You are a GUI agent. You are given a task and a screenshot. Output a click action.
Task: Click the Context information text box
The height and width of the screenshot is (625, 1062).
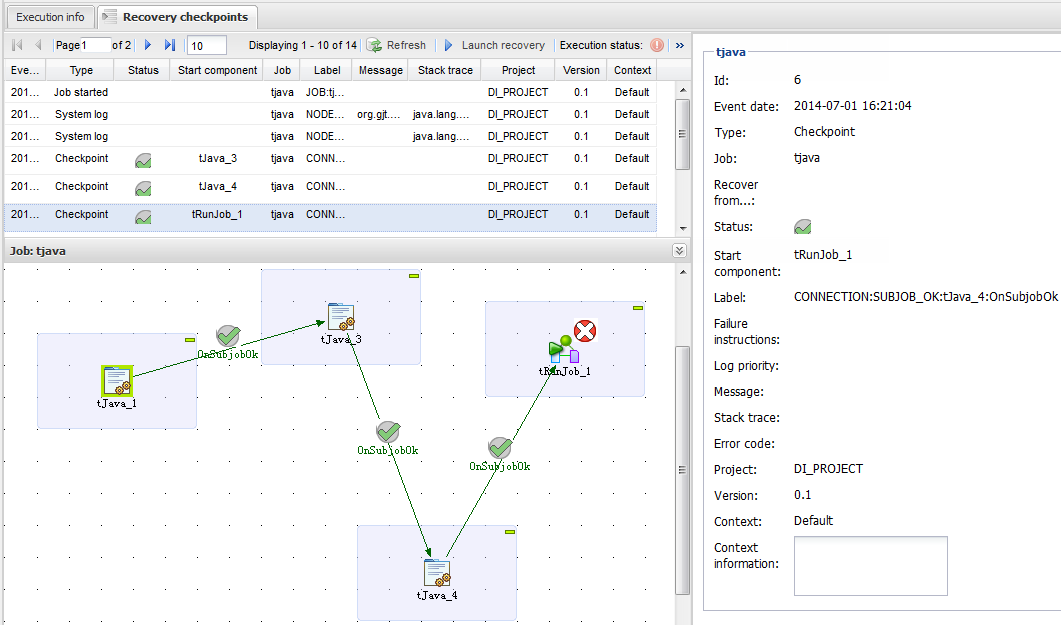click(x=870, y=566)
